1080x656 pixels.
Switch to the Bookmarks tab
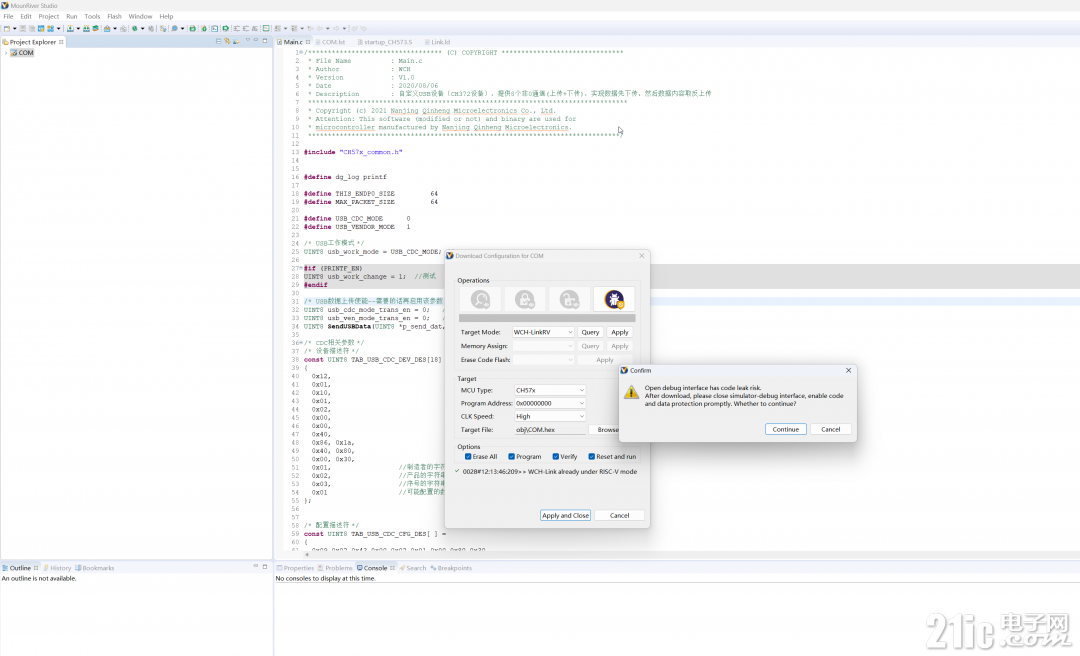[x=97, y=568]
